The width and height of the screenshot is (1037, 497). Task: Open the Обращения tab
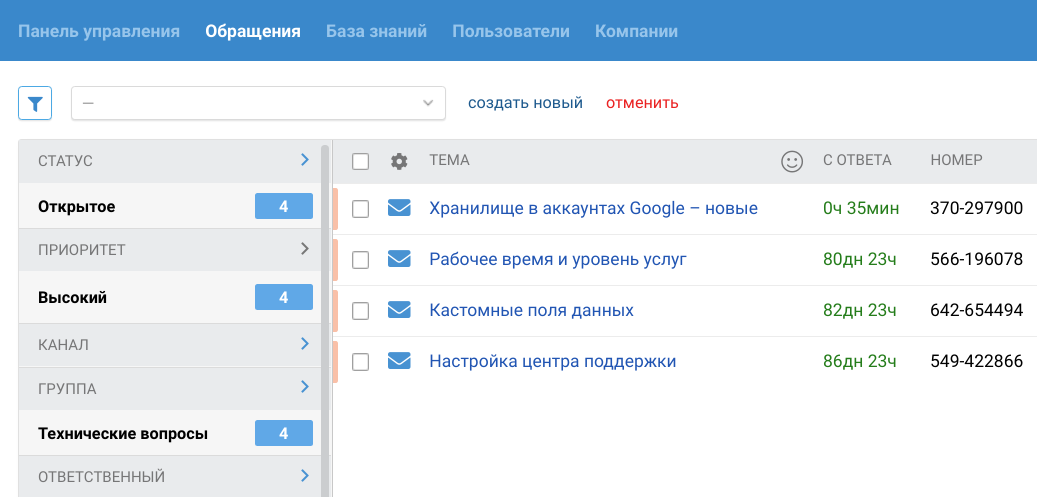click(253, 31)
